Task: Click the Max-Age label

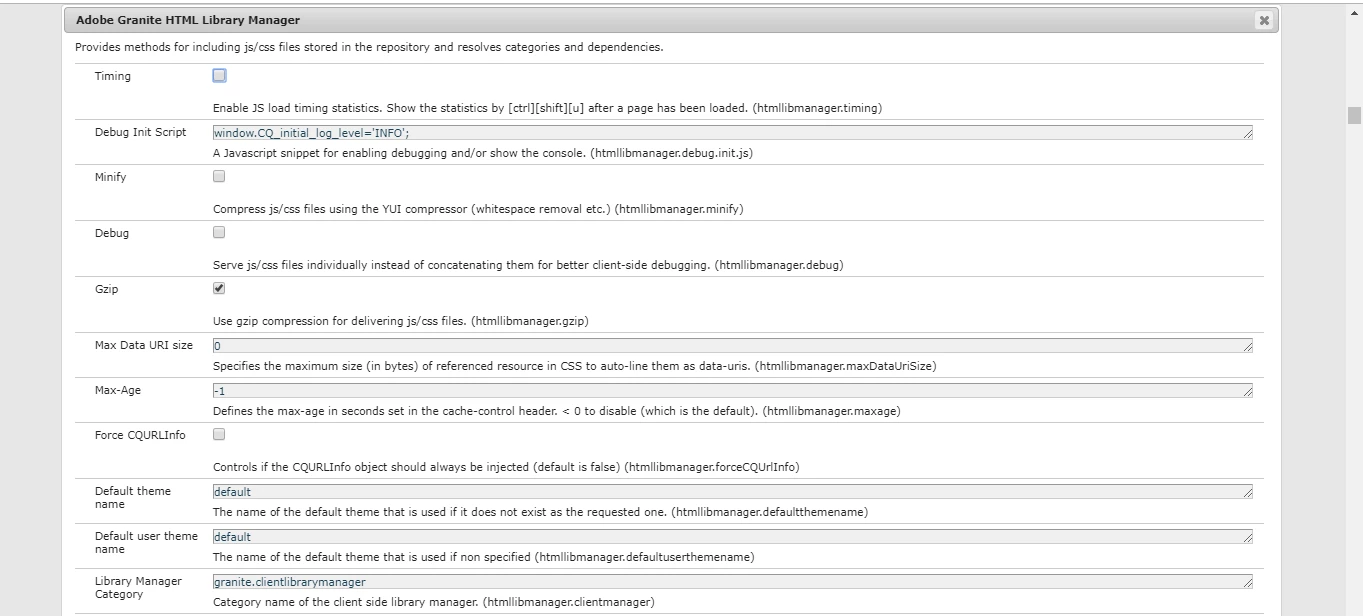Action: click(x=117, y=390)
